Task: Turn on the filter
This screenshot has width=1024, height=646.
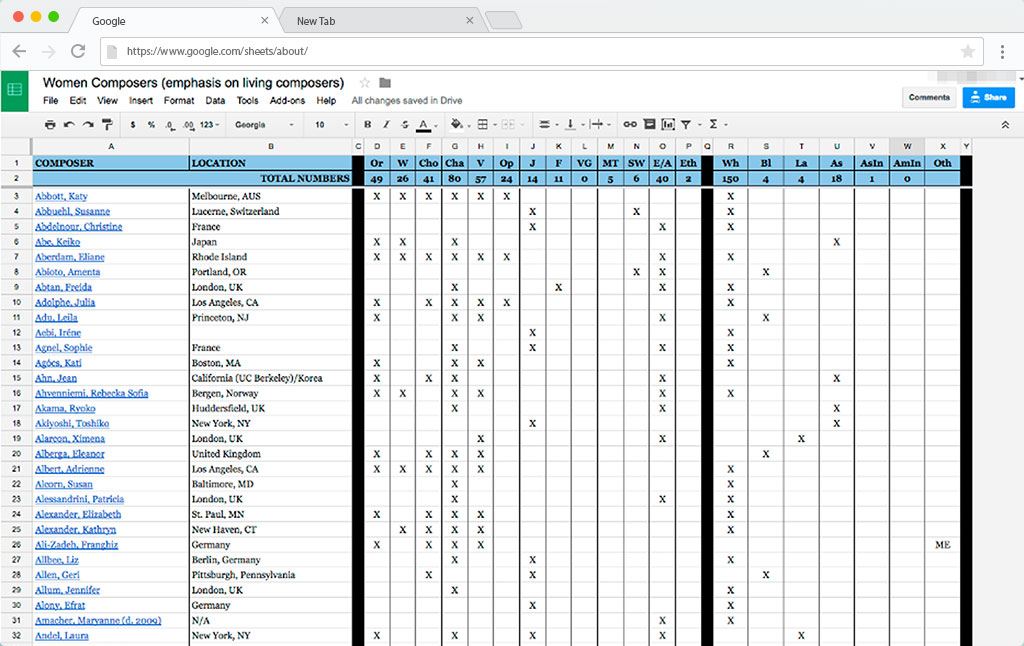Action: pyautogui.click(x=686, y=124)
